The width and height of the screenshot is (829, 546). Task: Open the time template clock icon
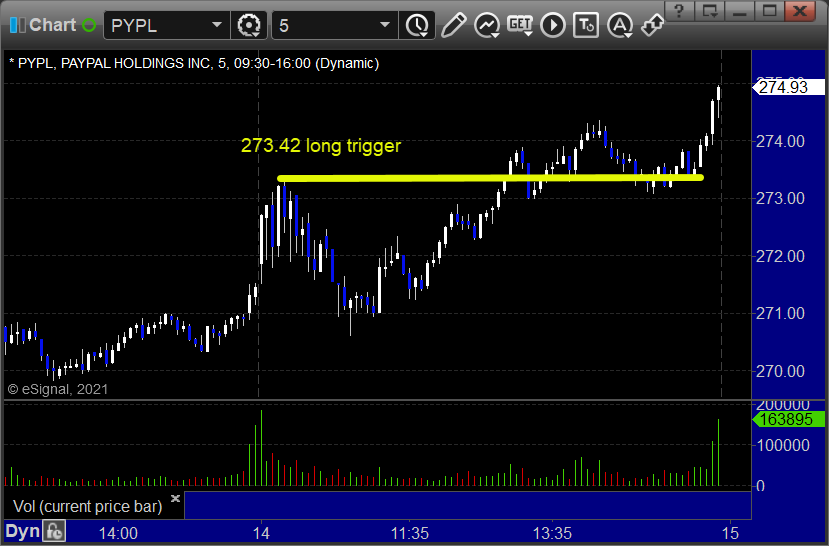[417, 25]
